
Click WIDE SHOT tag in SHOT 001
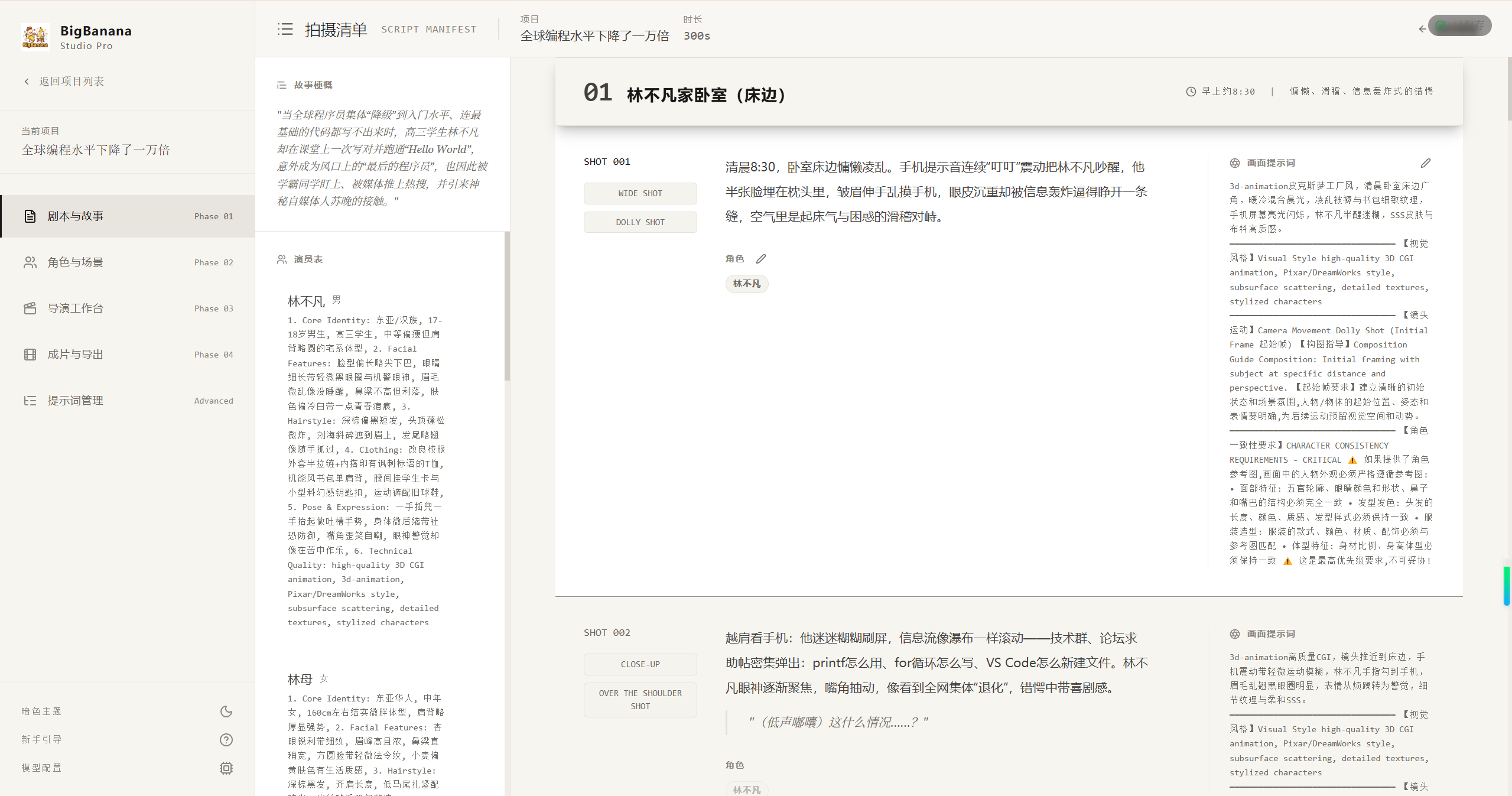click(x=640, y=193)
